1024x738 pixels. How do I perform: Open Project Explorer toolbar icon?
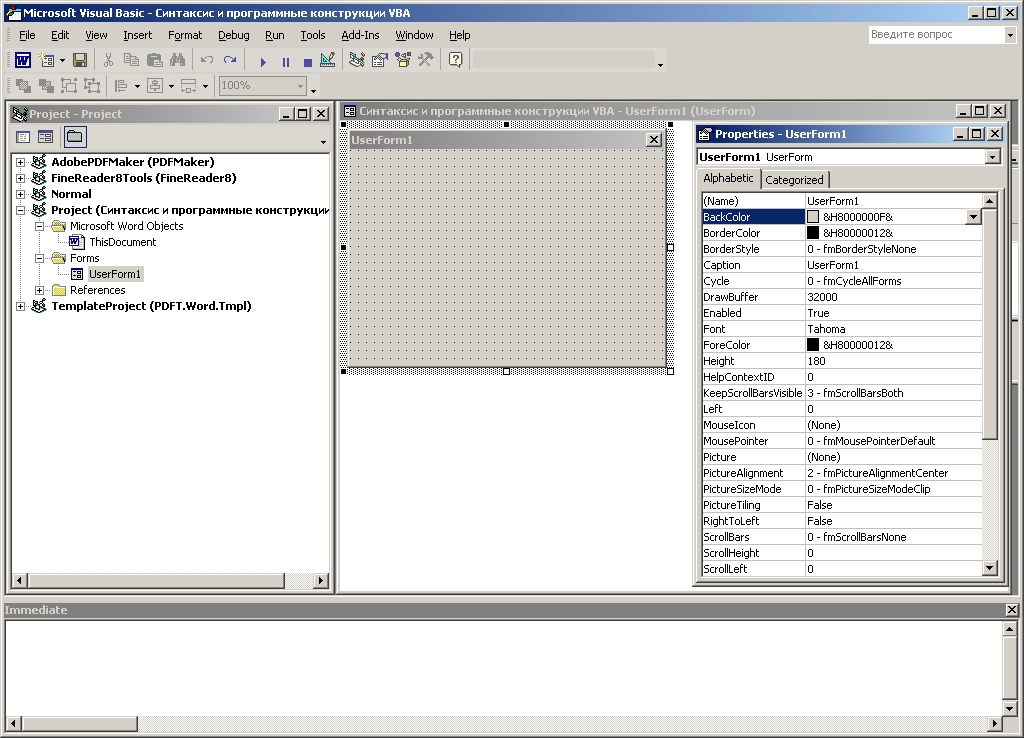(357, 61)
